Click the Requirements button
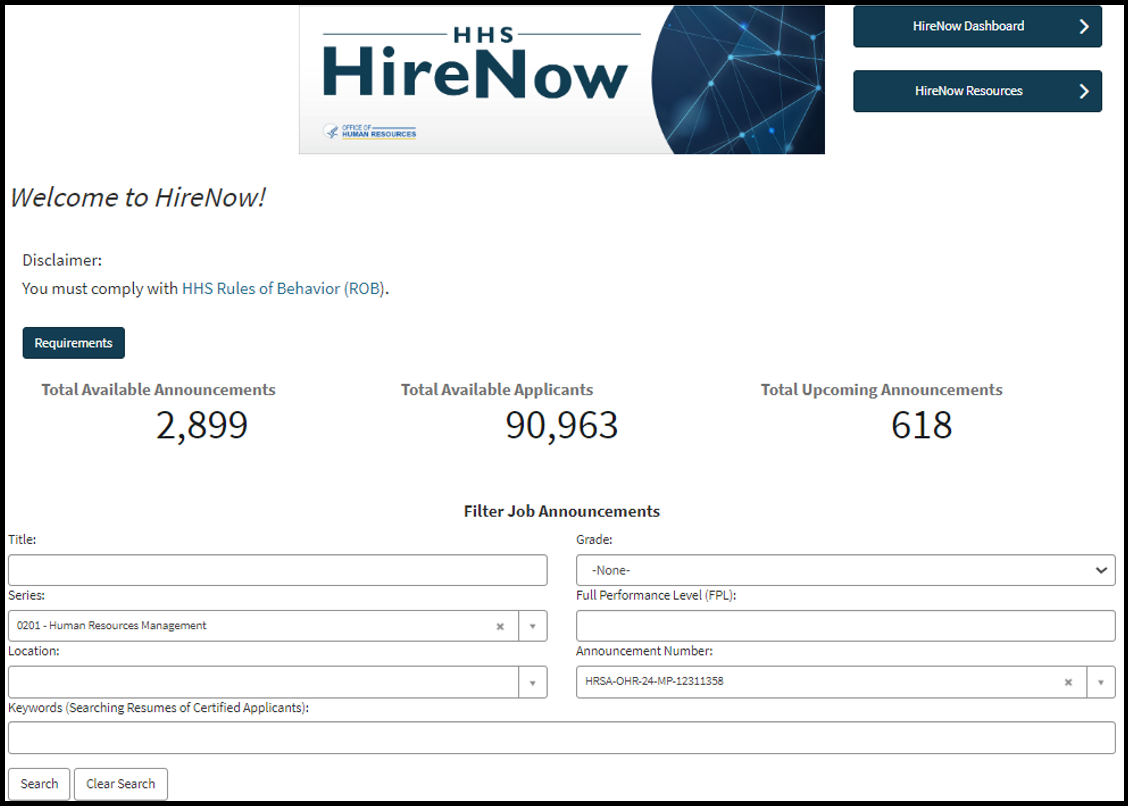 pos(73,342)
